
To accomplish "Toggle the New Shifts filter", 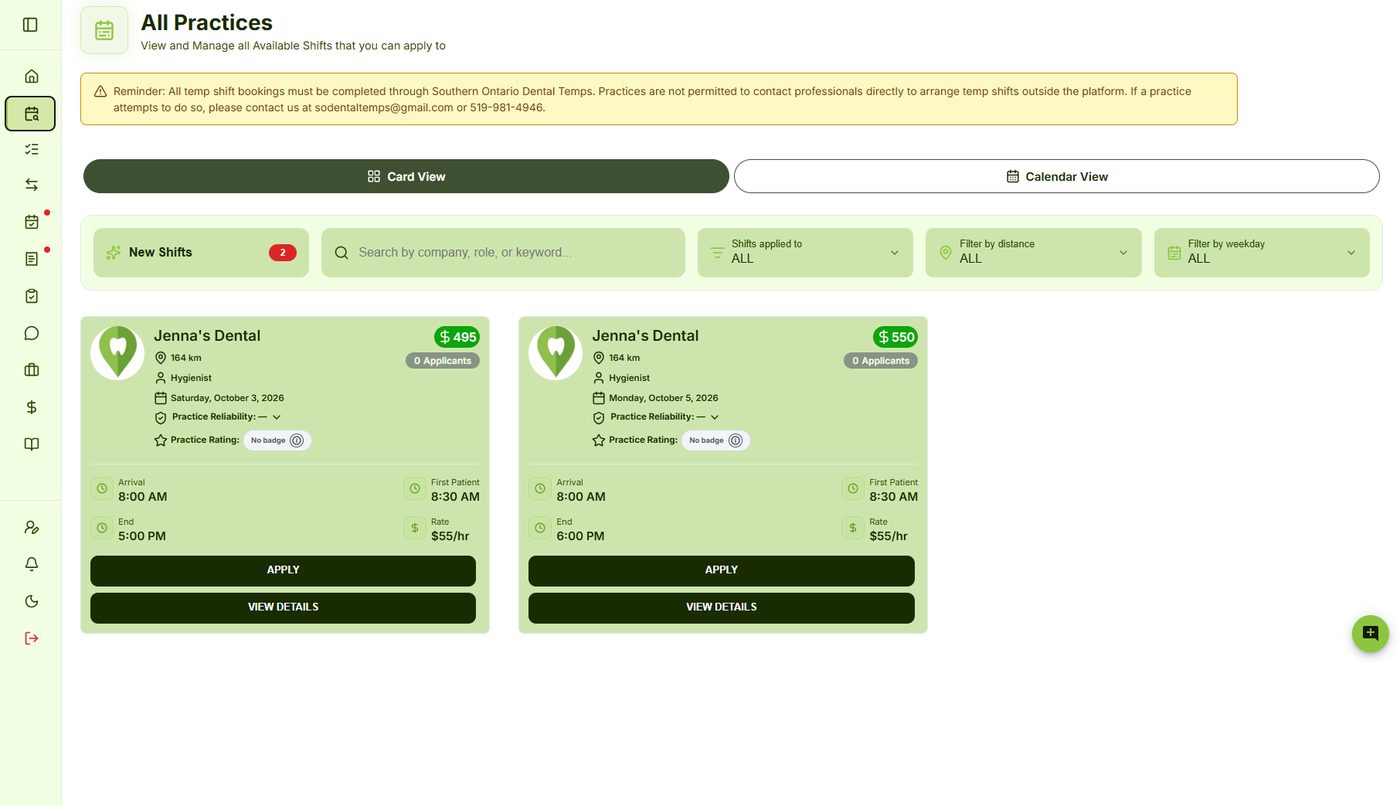I will [x=201, y=253].
